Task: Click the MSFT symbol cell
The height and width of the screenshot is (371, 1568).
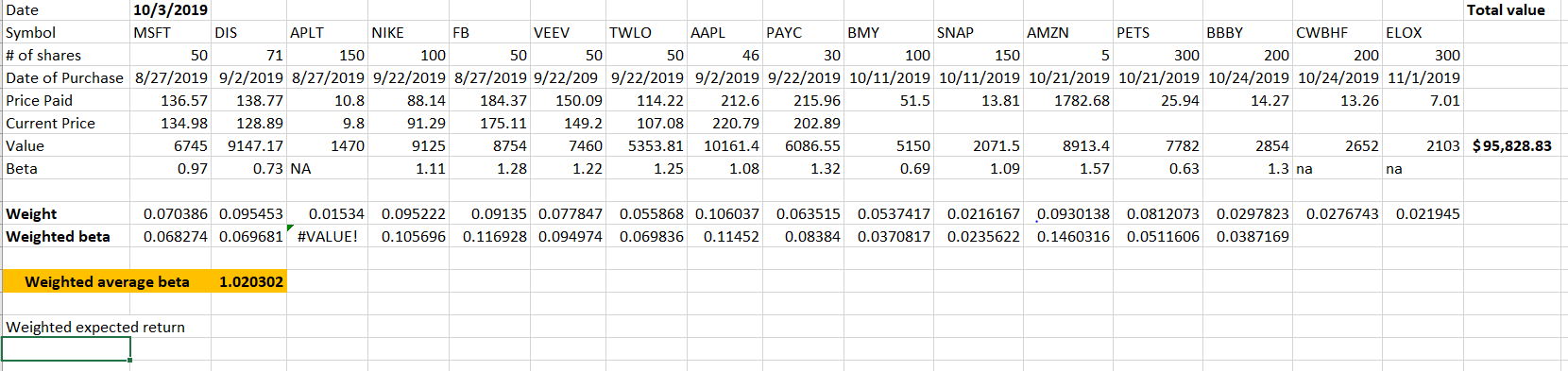Action: coord(171,32)
